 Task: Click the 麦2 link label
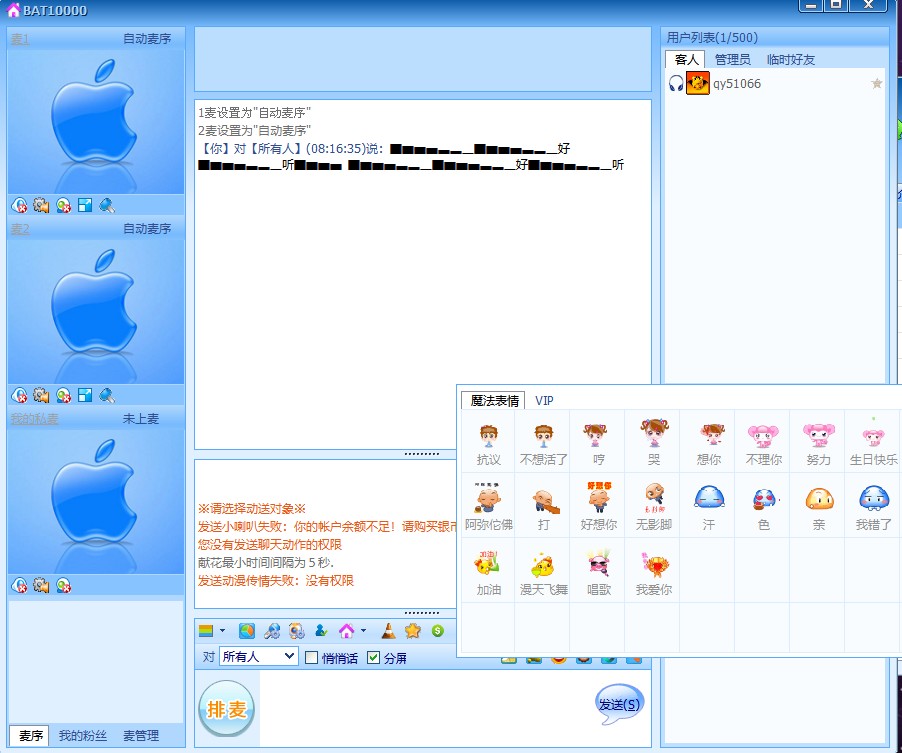(x=20, y=229)
